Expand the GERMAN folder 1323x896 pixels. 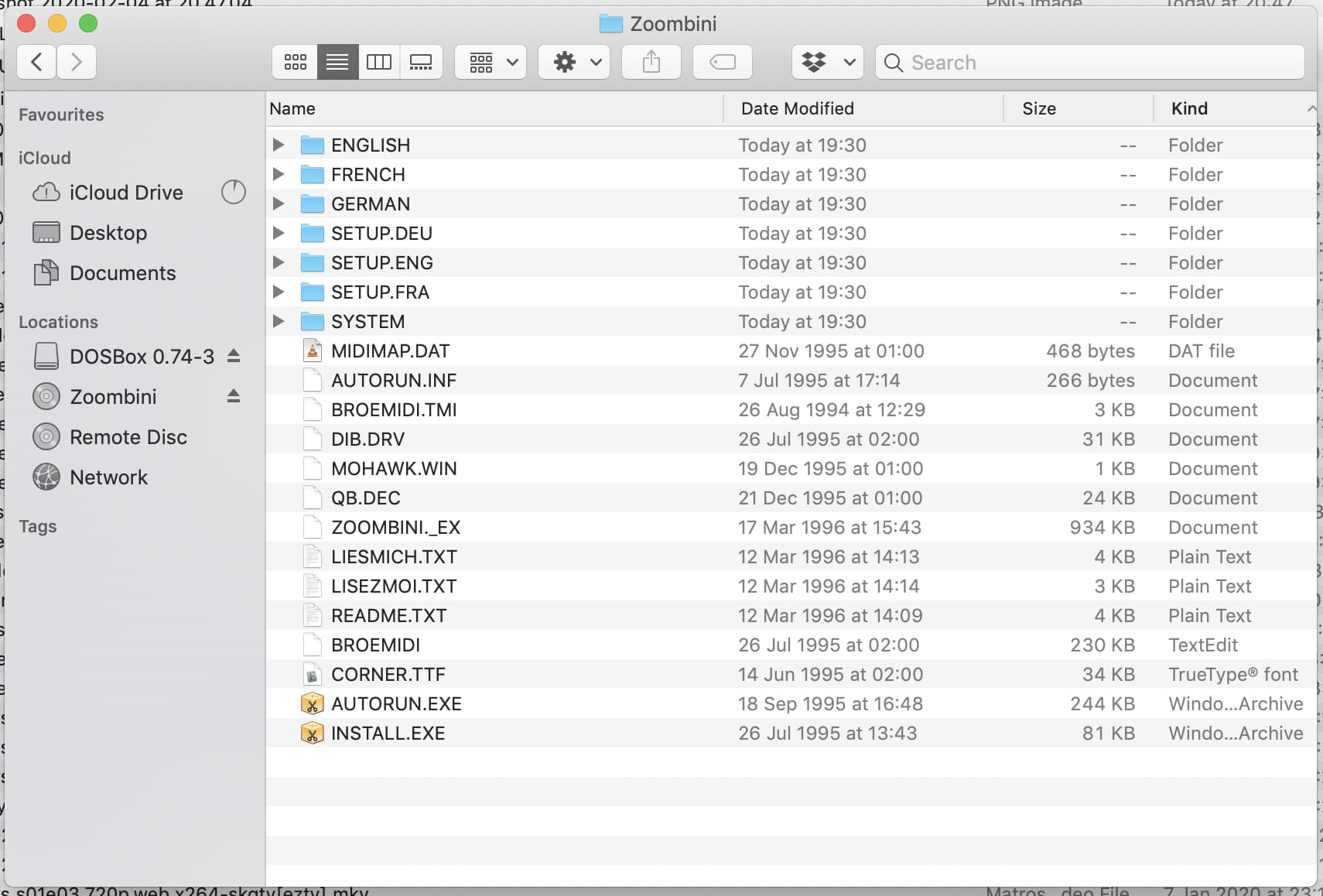coord(279,203)
